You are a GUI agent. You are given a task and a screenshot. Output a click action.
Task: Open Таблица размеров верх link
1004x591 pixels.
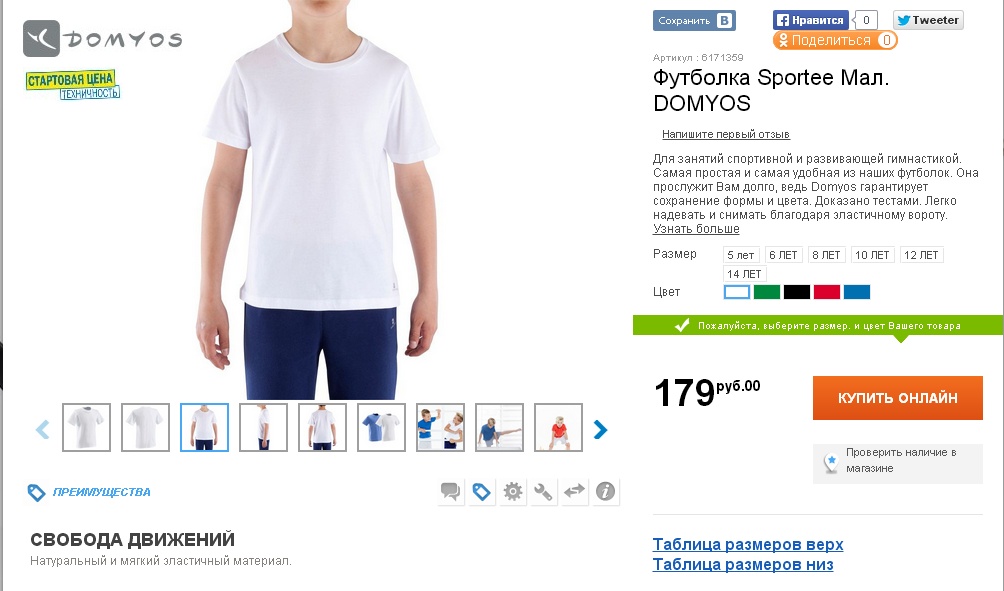point(748,544)
